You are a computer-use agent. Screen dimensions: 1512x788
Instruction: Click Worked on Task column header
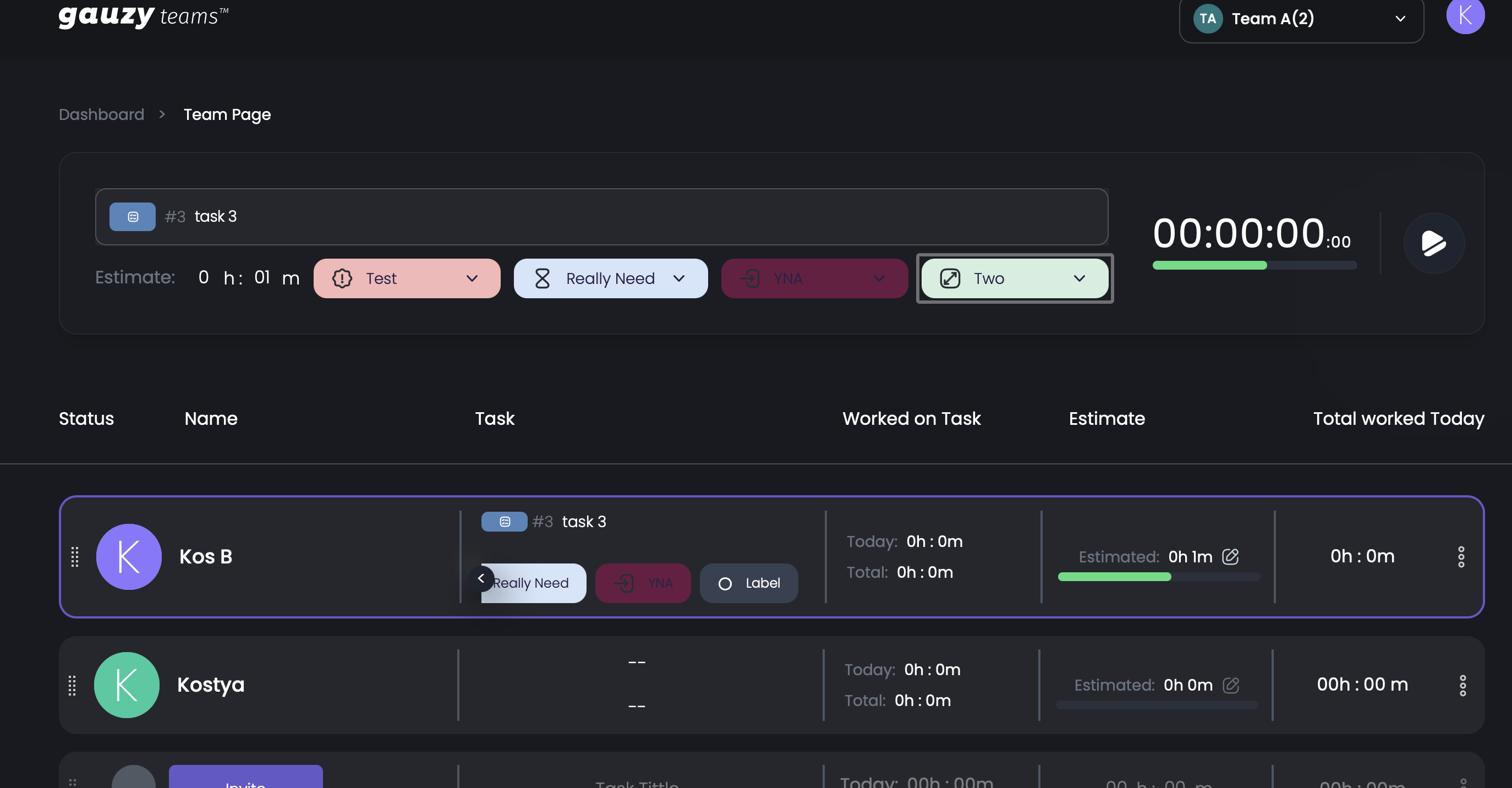[x=912, y=419]
